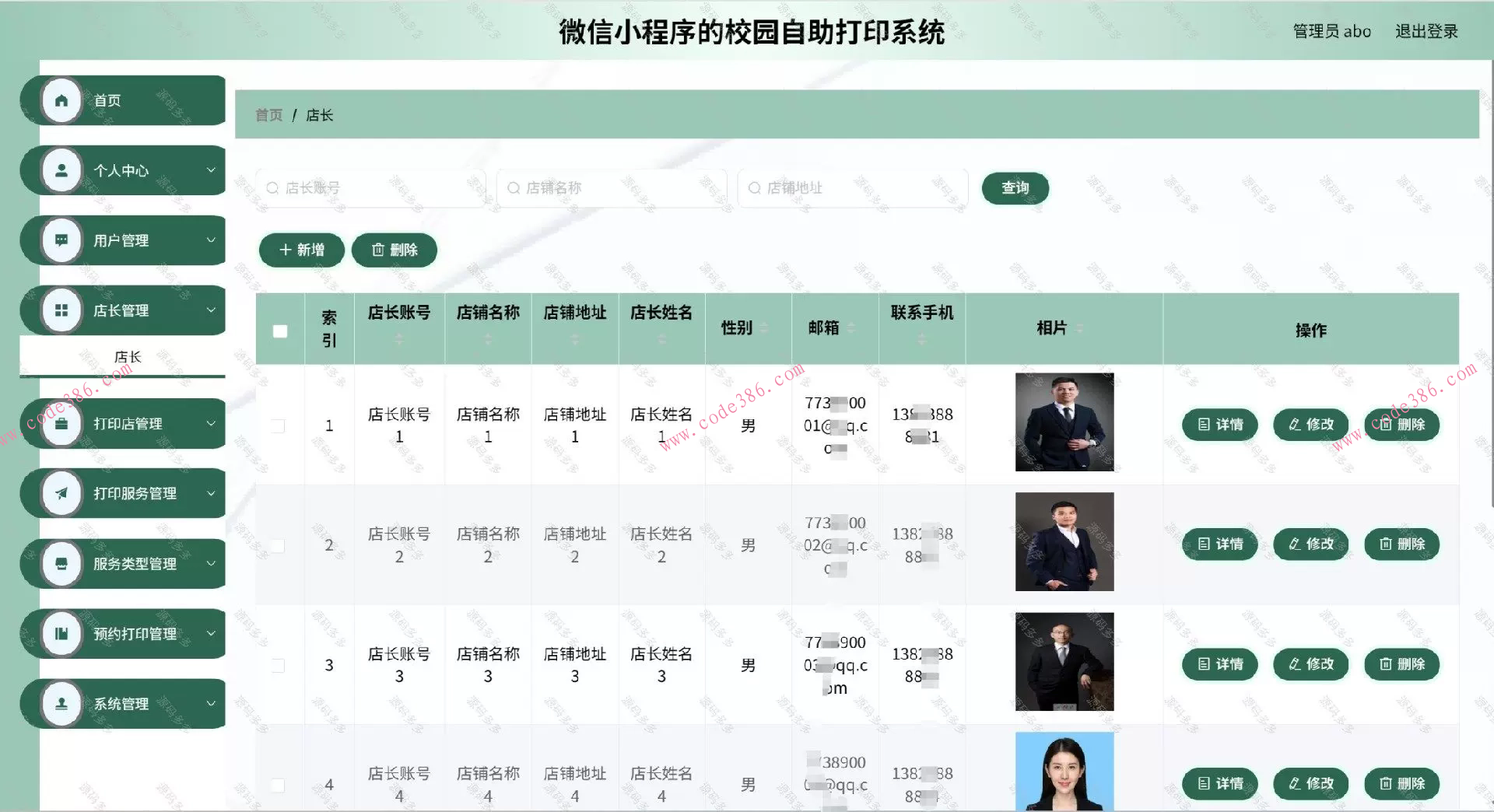Click the magnifier icon in 店长账号 search box
This screenshot has height=812, width=1494.
pyautogui.click(x=272, y=187)
